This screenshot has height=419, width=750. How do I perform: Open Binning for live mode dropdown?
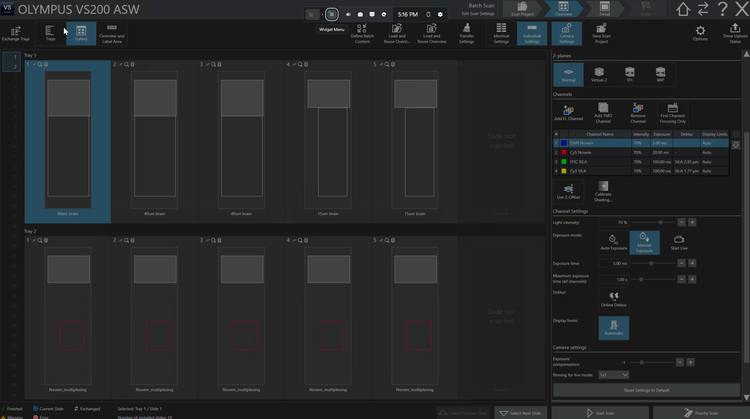pyautogui.click(x=613, y=375)
